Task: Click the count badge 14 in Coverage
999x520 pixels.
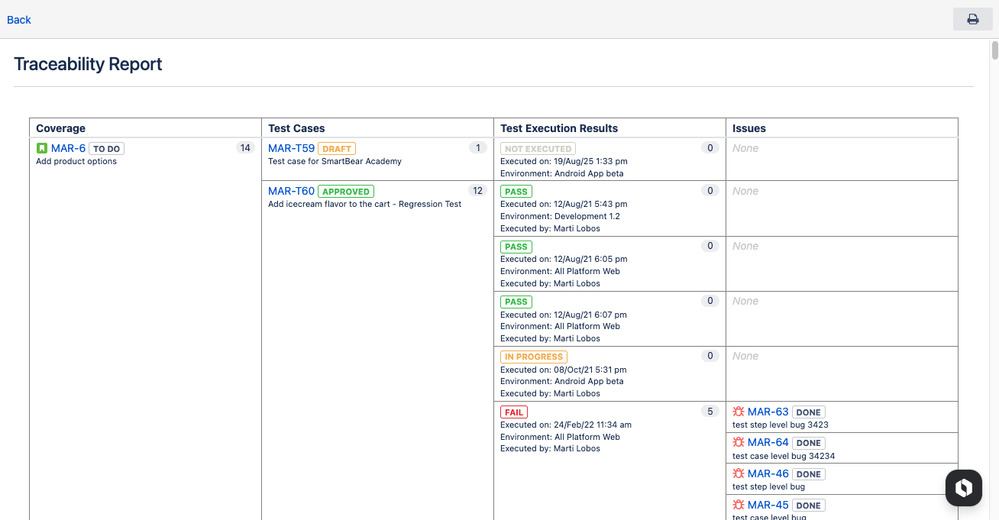Action: (x=245, y=148)
